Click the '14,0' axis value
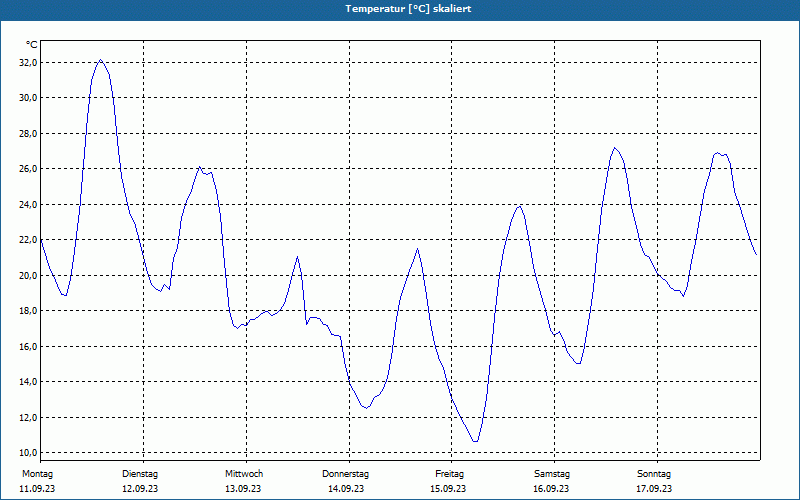Viewport: 800px width, 500px height. click(29, 382)
